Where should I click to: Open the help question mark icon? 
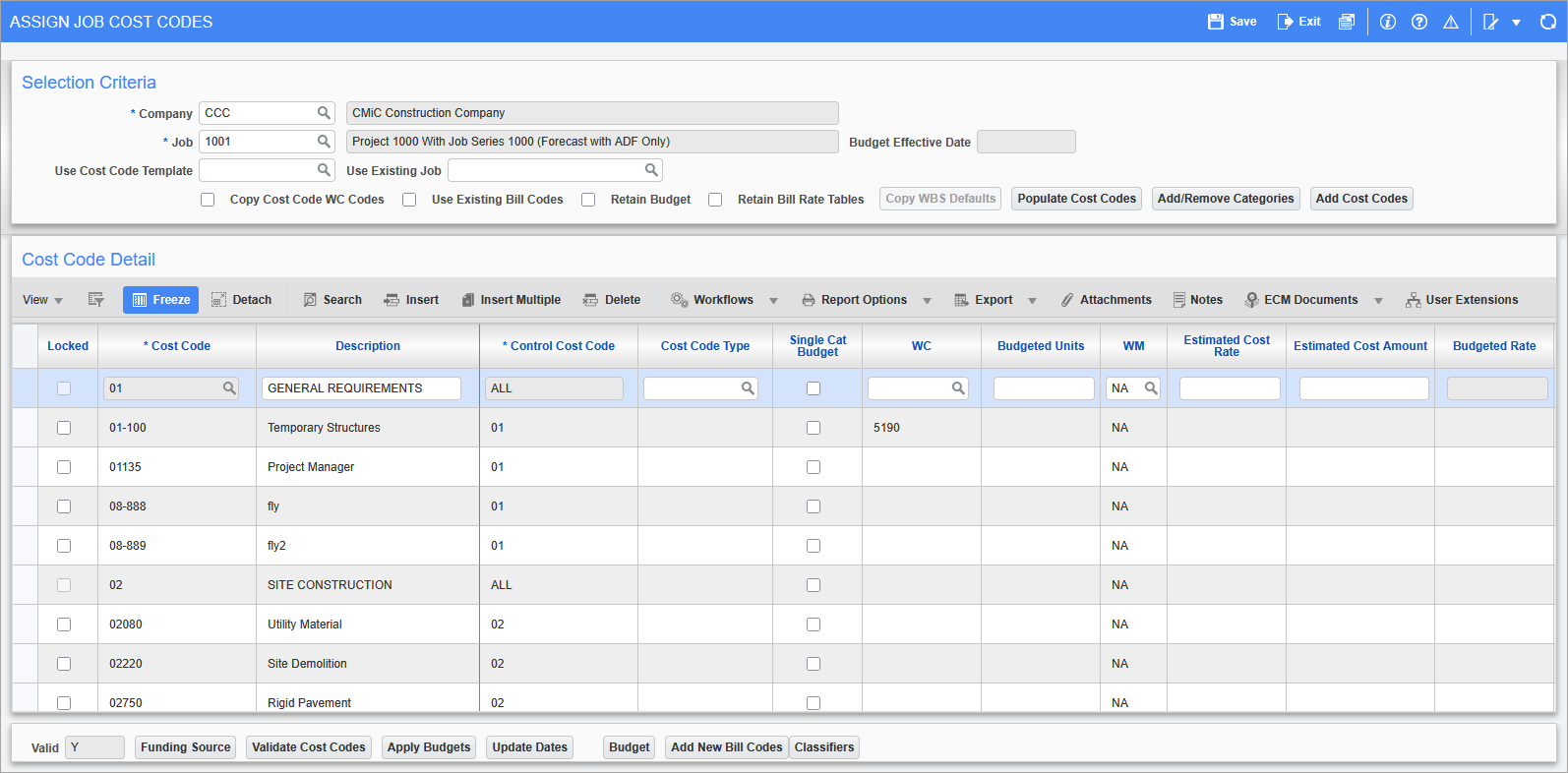(1419, 22)
